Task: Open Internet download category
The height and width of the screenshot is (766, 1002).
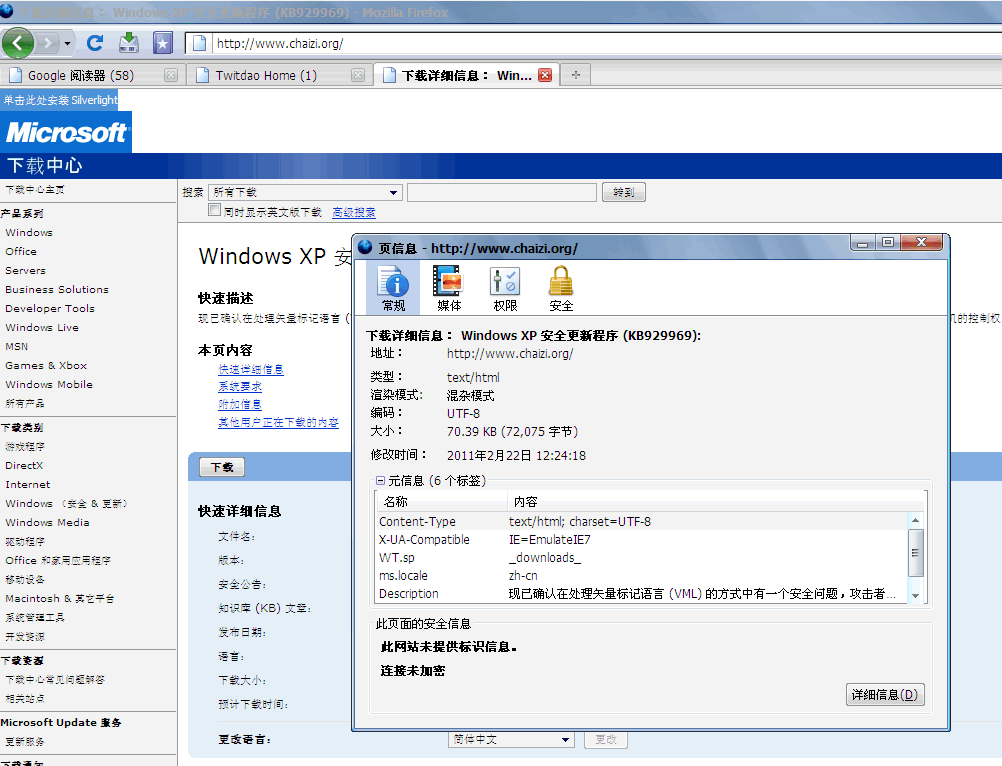Action: (27, 485)
